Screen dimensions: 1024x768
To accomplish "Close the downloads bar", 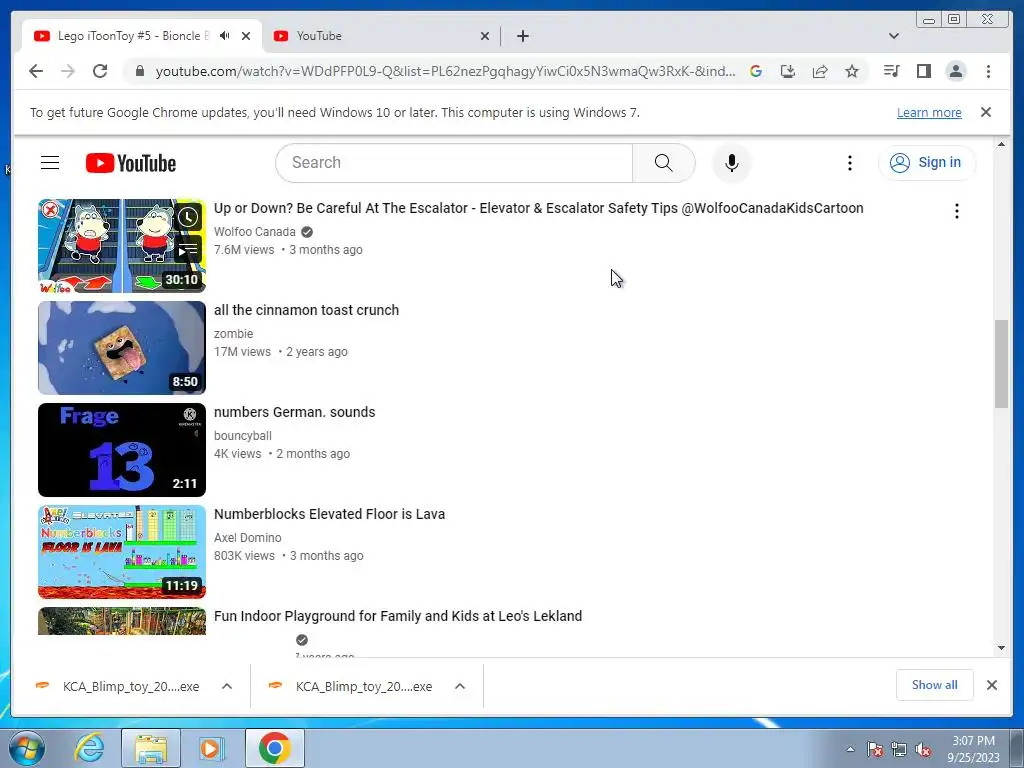I will (991, 685).
